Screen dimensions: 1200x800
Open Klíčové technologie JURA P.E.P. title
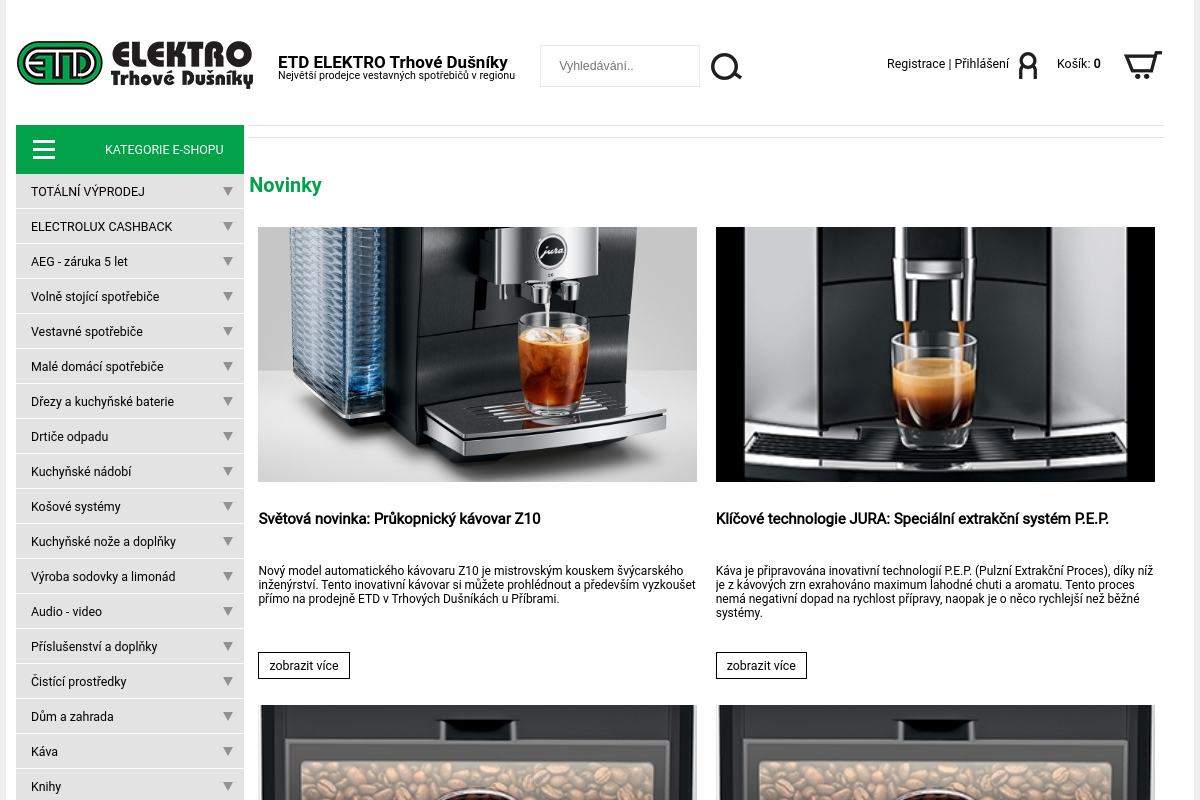pos(912,519)
